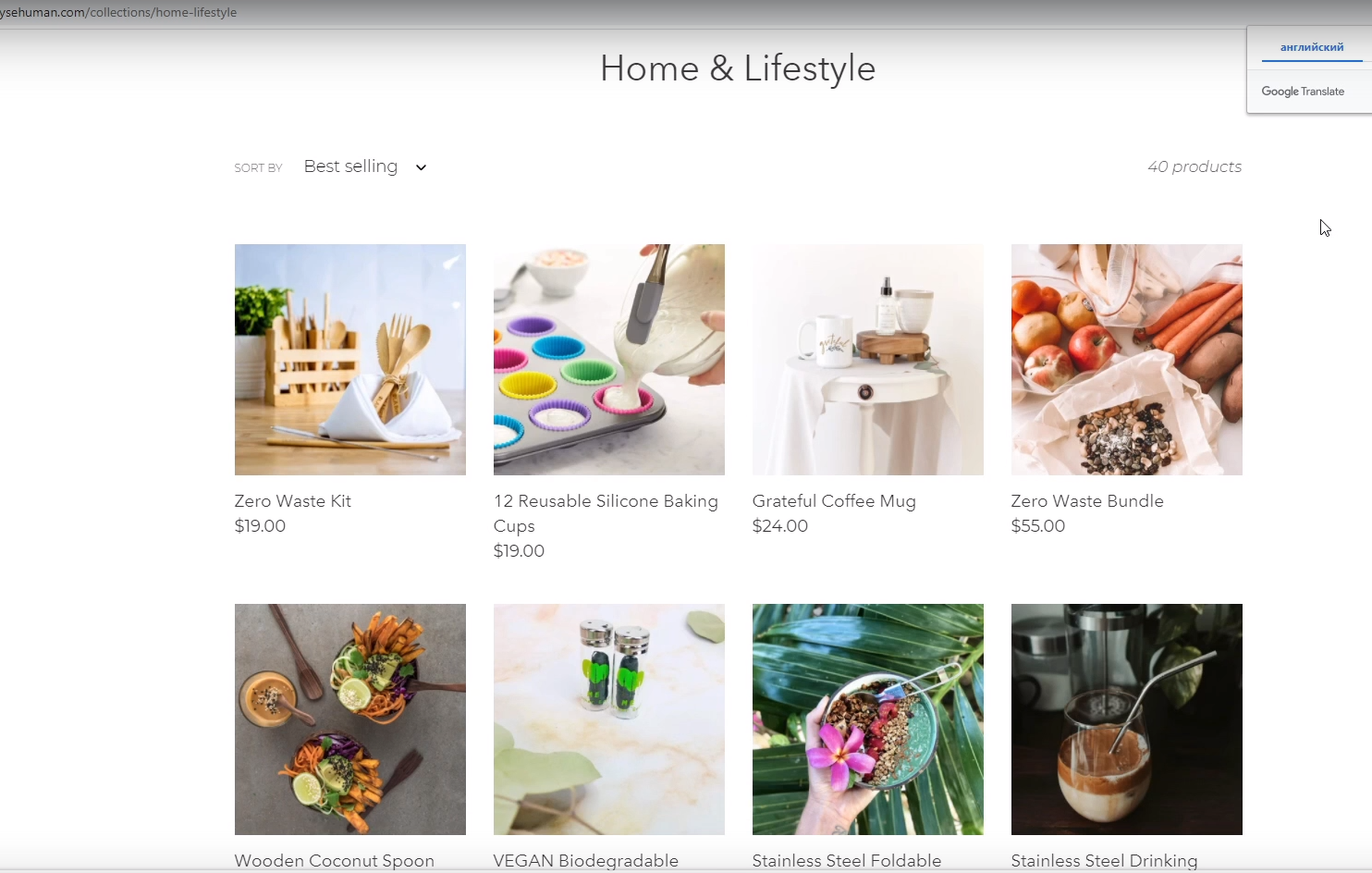Open the Wooden Coconut Spoon image
The width and height of the screenshot is (1372, 873).
point(350,719)
